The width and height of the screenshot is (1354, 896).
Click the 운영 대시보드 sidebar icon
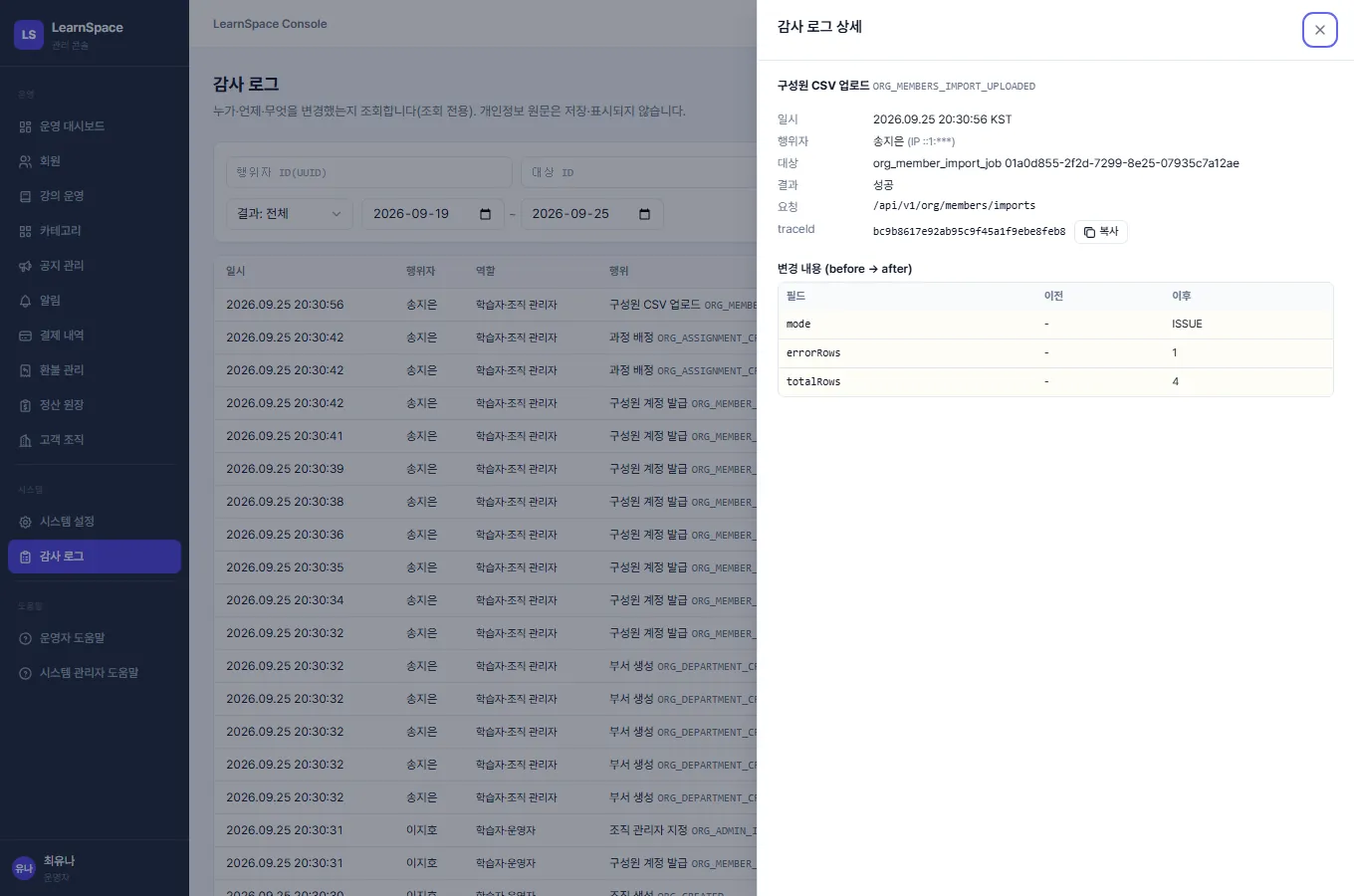[25, 126]
